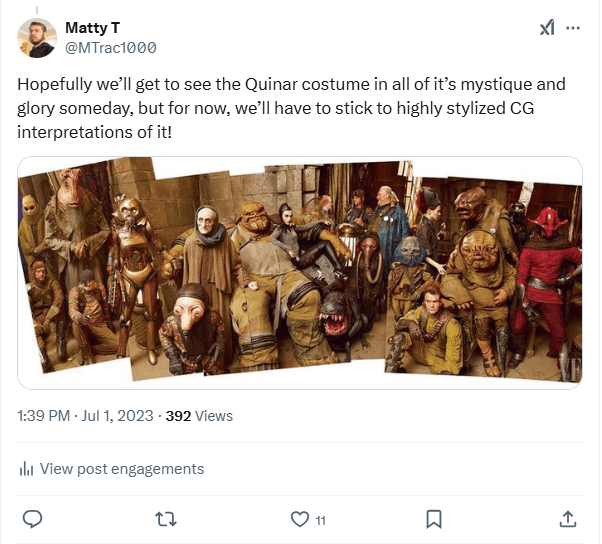Open the attached alien costume group photo

pos(300,272)
